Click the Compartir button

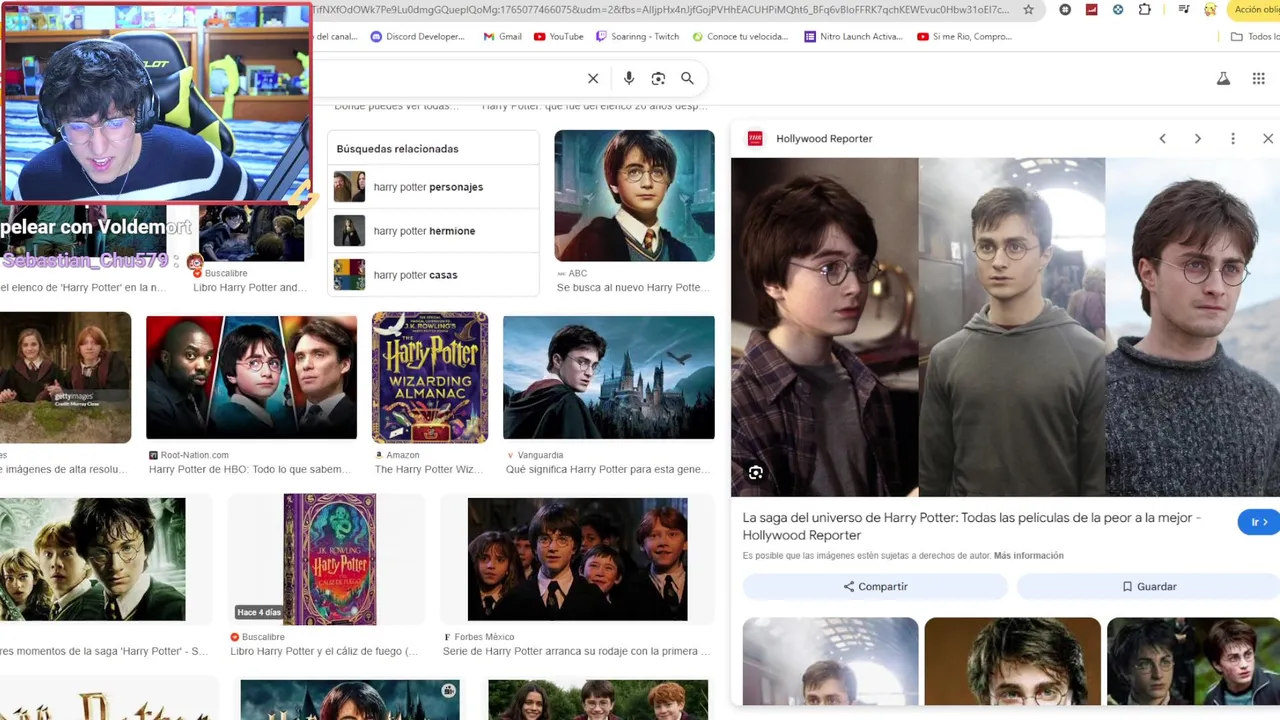point(875,587)
